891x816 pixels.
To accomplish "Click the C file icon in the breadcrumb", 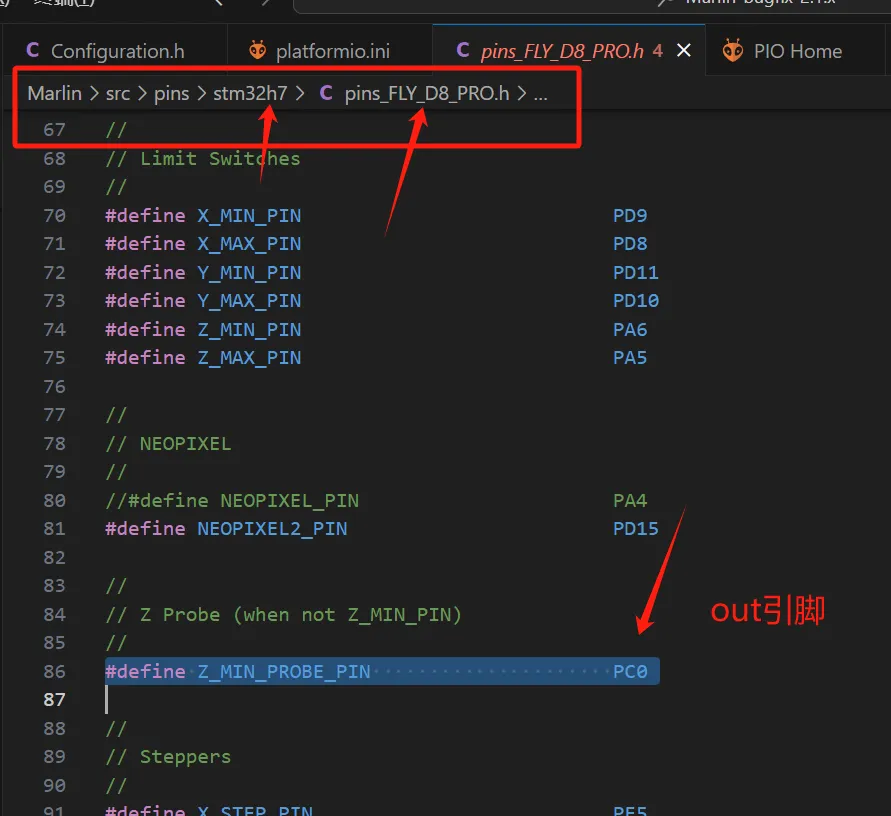I will pyautogui.click(x=326, y=94).
